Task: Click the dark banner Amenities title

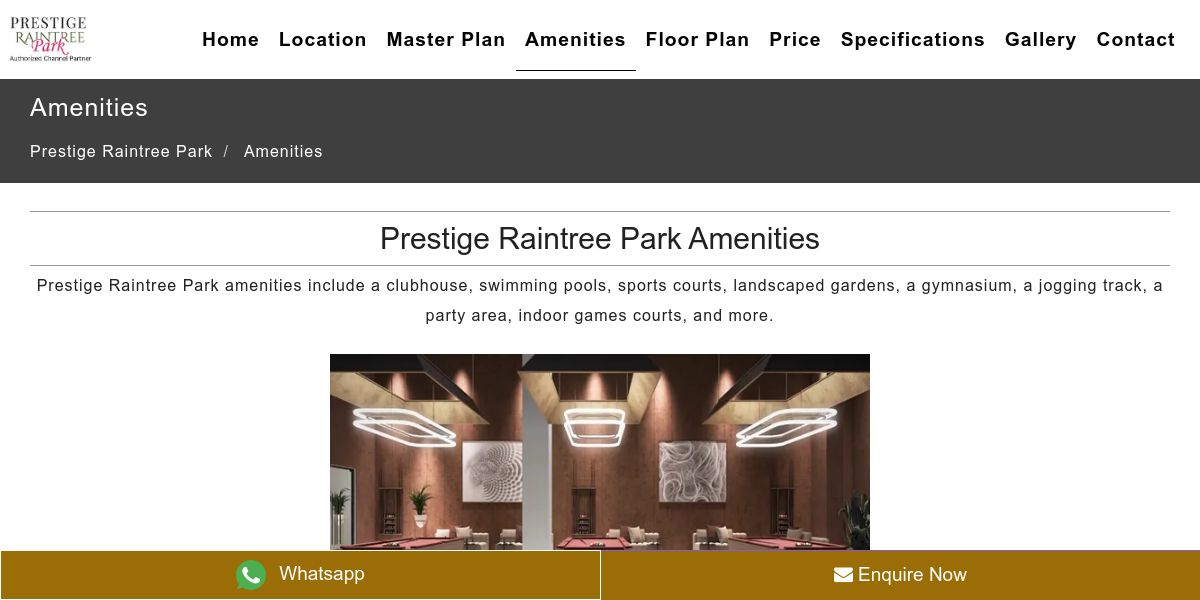Action: pos(89,108)
